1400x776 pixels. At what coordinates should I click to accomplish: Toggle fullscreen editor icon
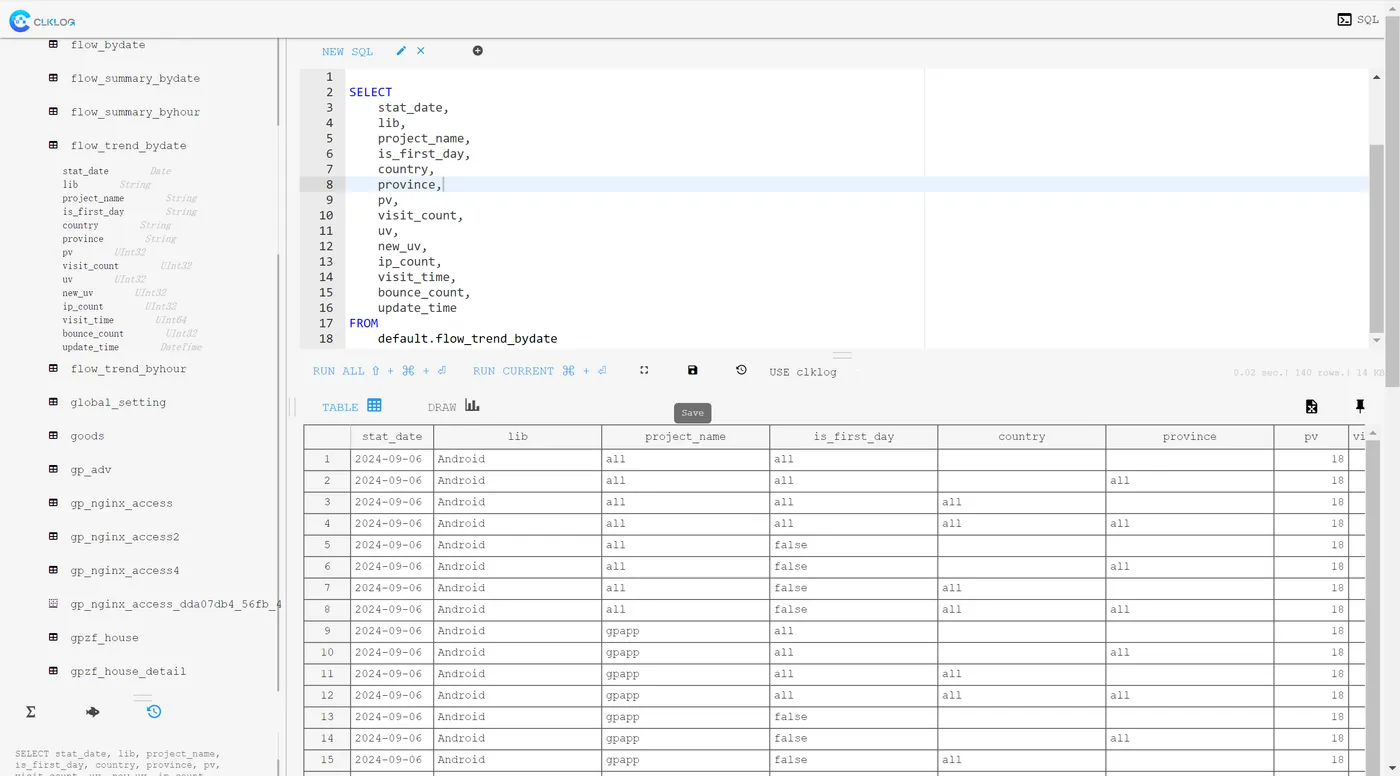click(x=644, y=370)
